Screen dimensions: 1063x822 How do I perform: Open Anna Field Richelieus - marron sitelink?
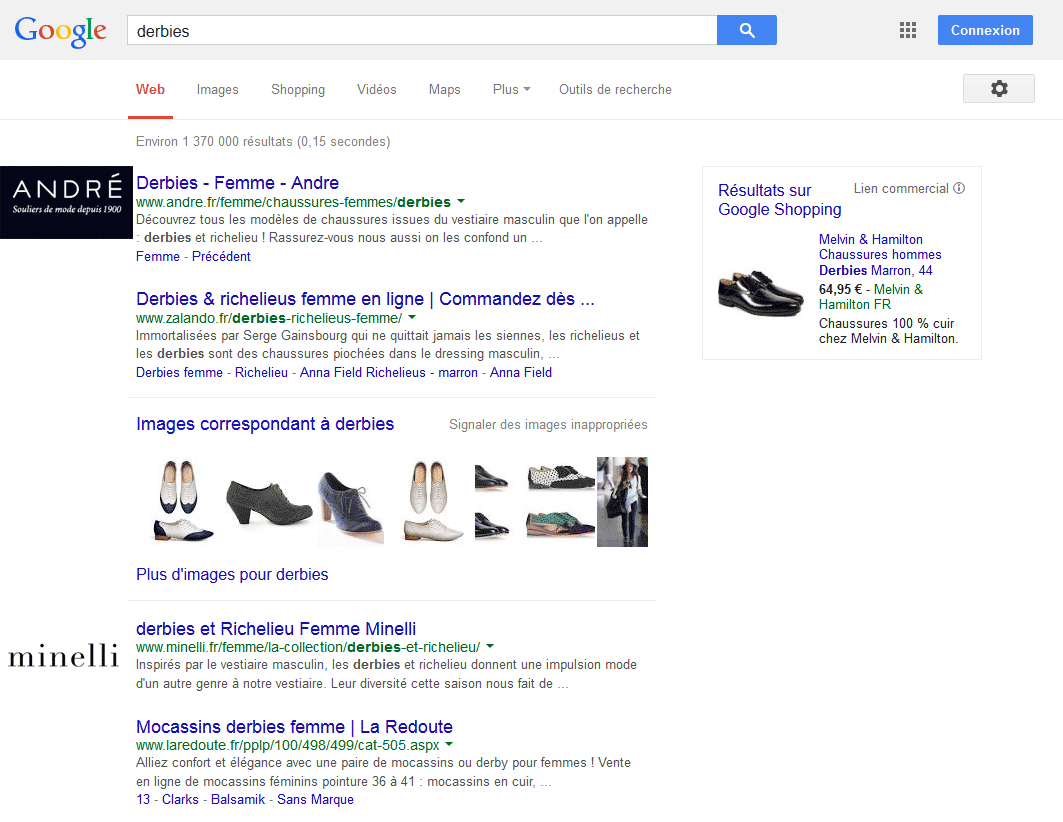(388, 372)
